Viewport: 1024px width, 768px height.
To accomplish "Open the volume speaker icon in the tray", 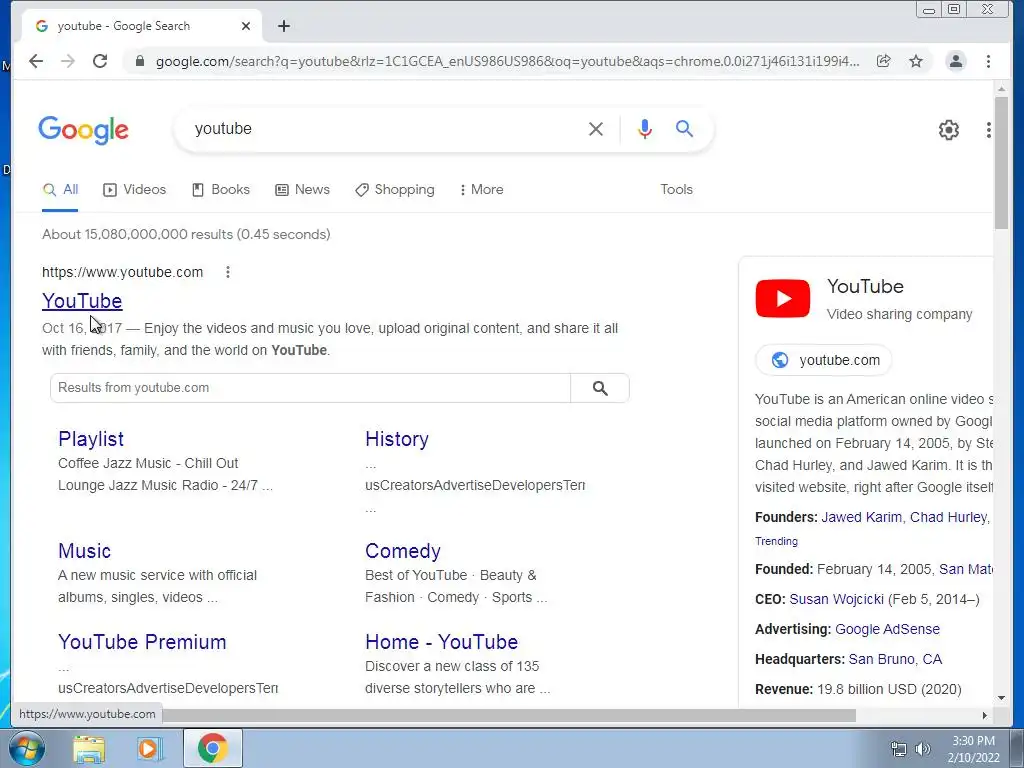I will pyautogui.click(x=923, y=749).
